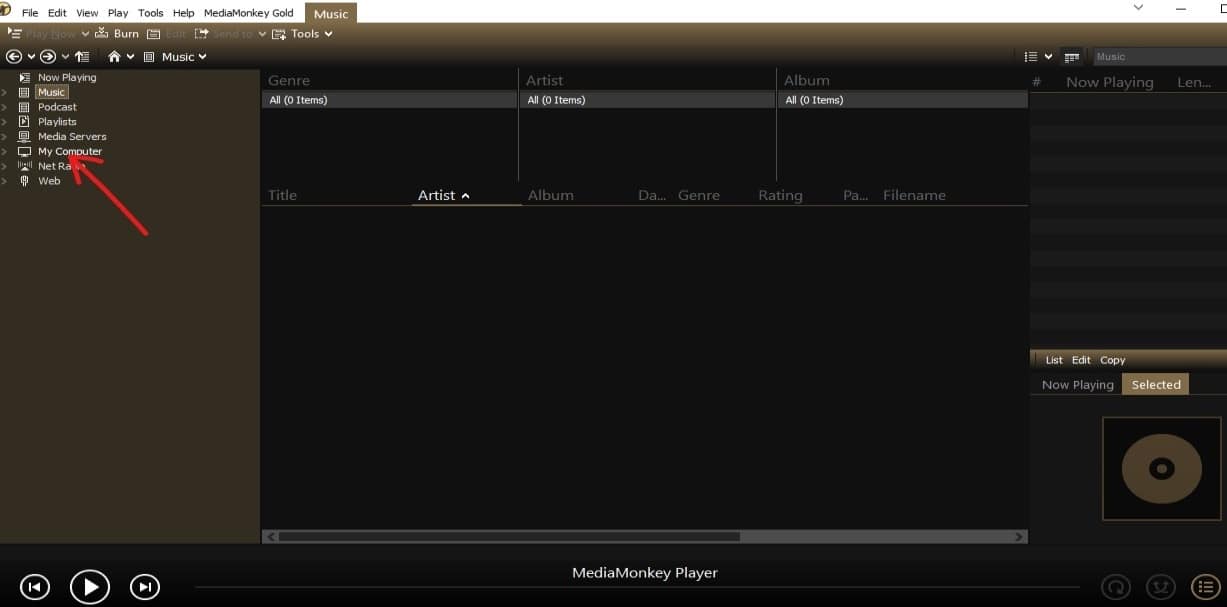Expand the My Computer tree node
This screenshot has width=1227, height=607.
[x=4, y=152]
